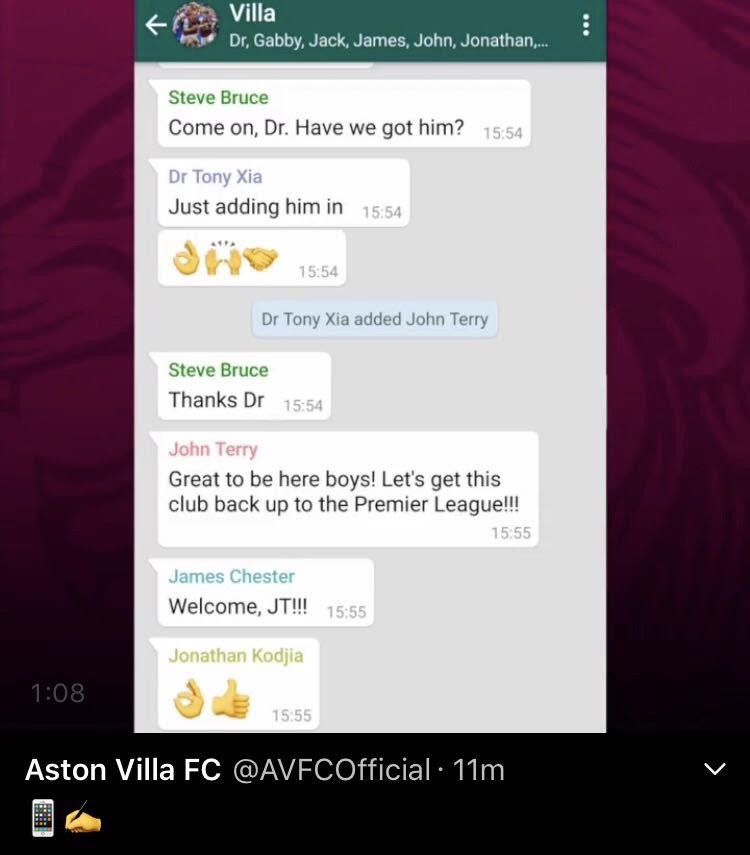Select the @AVFCOfficial handle
Viewport: 750px width, 855px height.
pos(332,769)
